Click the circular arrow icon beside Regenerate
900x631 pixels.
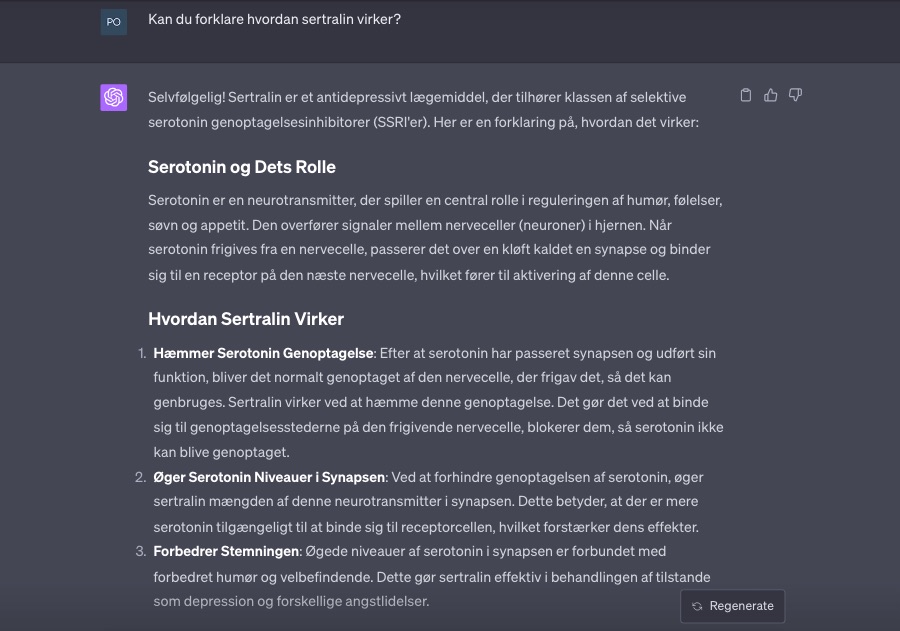pos(698,606)
